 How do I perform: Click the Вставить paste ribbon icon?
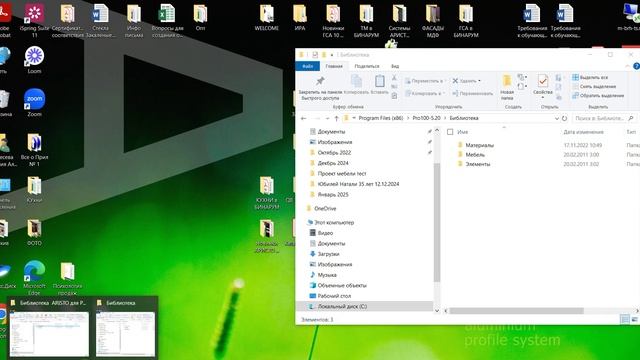point(380,81)
